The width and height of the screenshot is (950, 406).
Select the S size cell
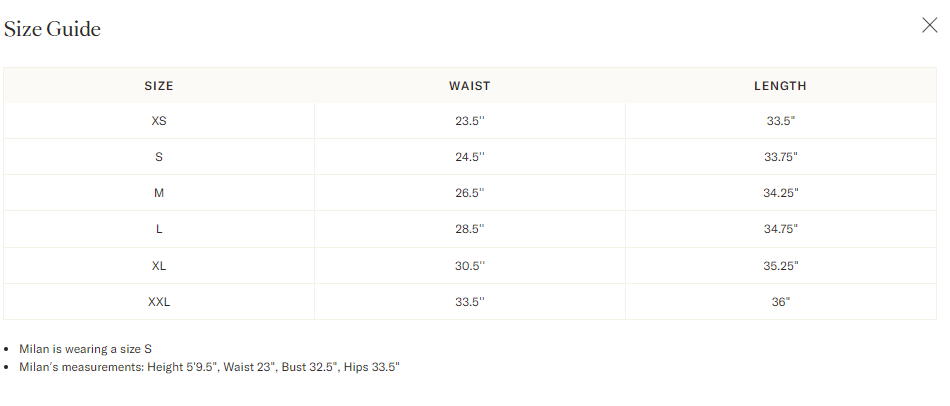159,157
